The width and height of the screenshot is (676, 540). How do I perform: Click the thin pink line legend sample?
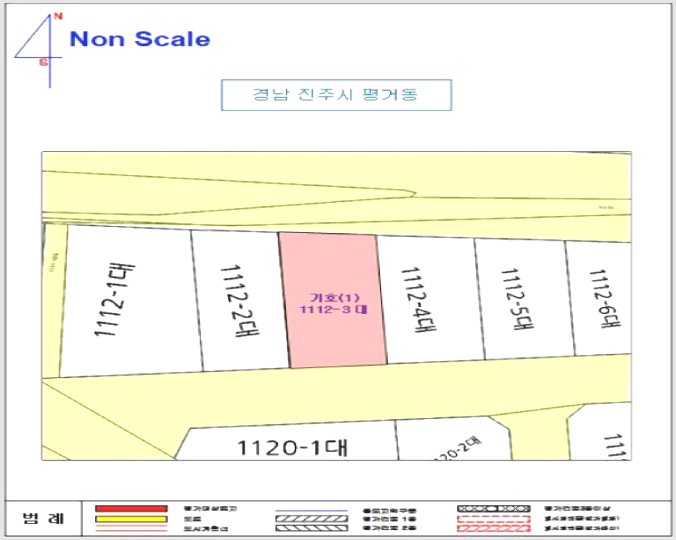(x=131, y=528)
